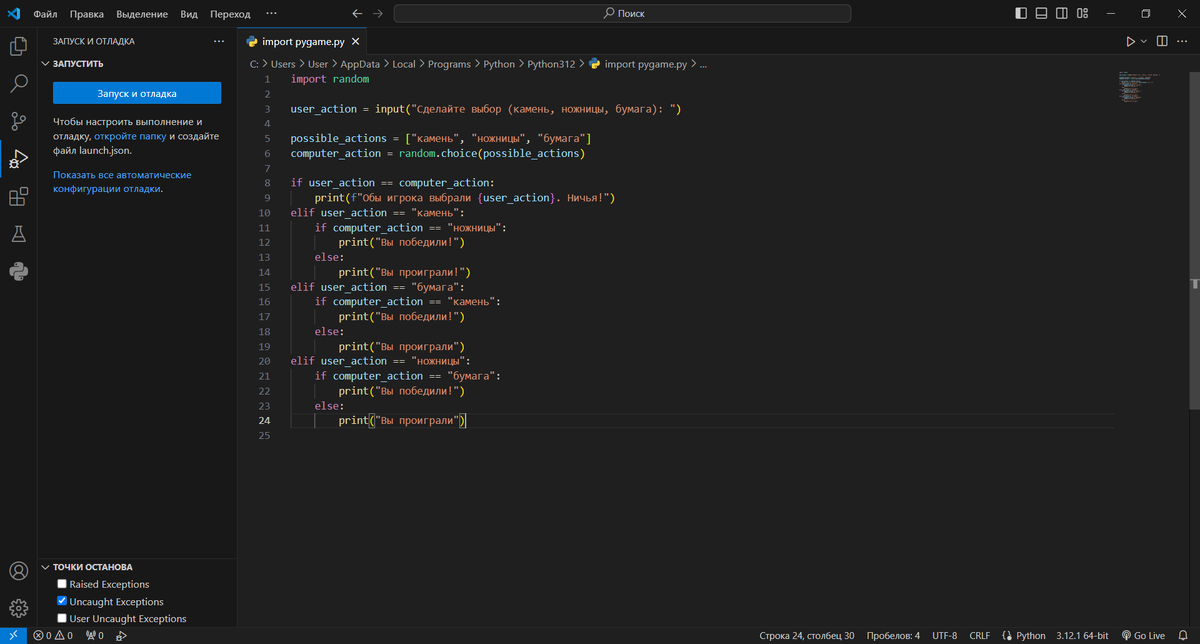This screenshot has width=1200, height=644.
Task: Enable User Uncaught Exceptions breakpoint
Action: 63,619
